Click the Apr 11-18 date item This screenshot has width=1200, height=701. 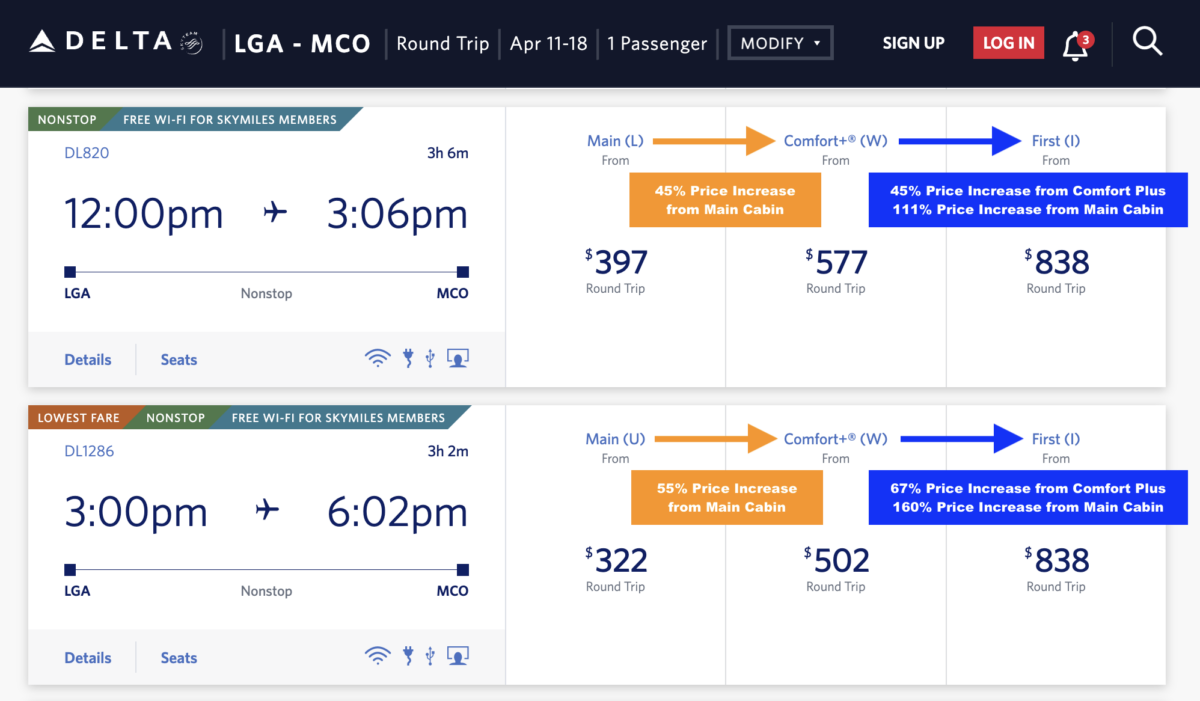(548, 43)
